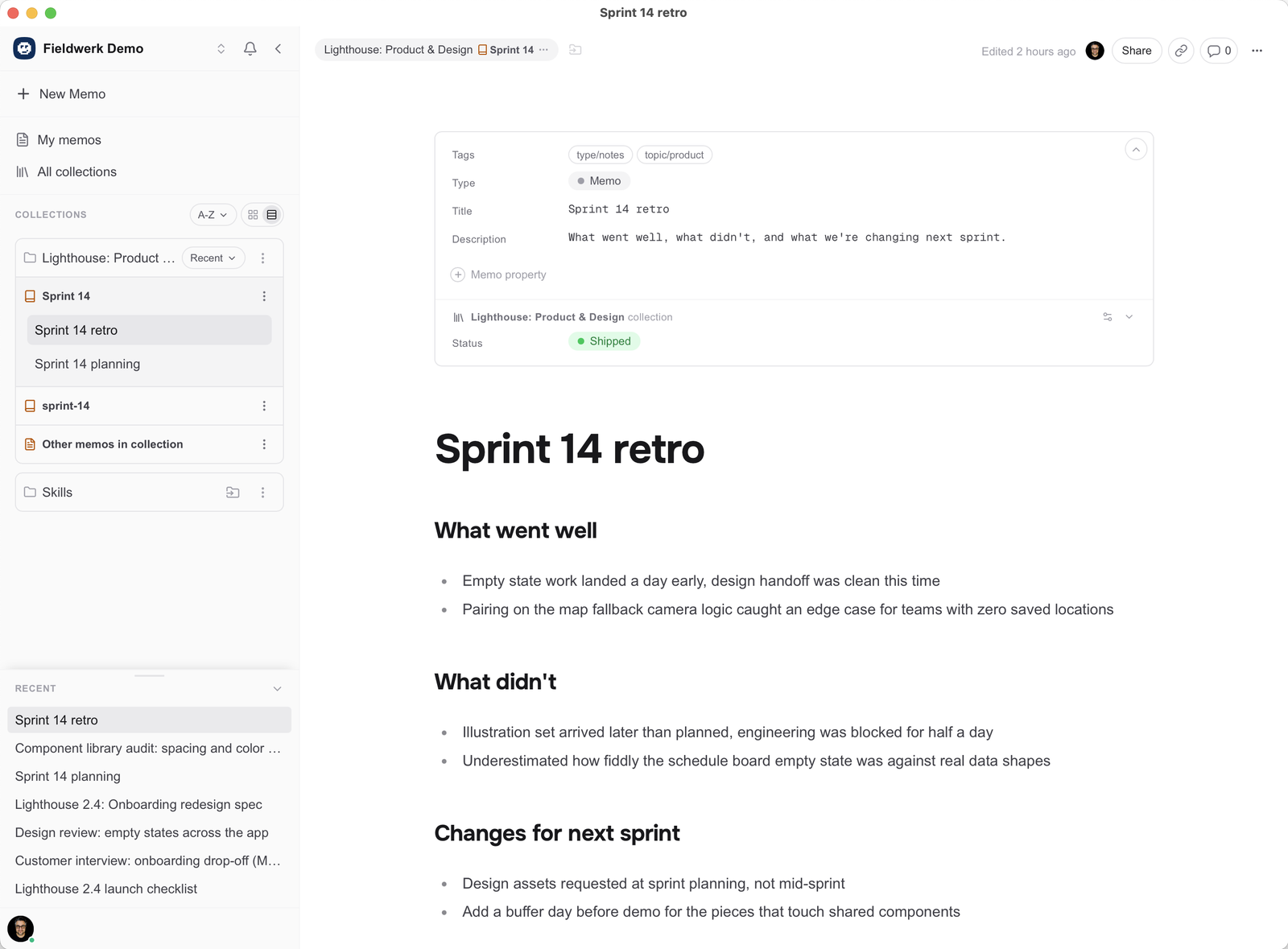Switch collections to grid view
Screen dimensions: 1288x949
tap(254, 215)
